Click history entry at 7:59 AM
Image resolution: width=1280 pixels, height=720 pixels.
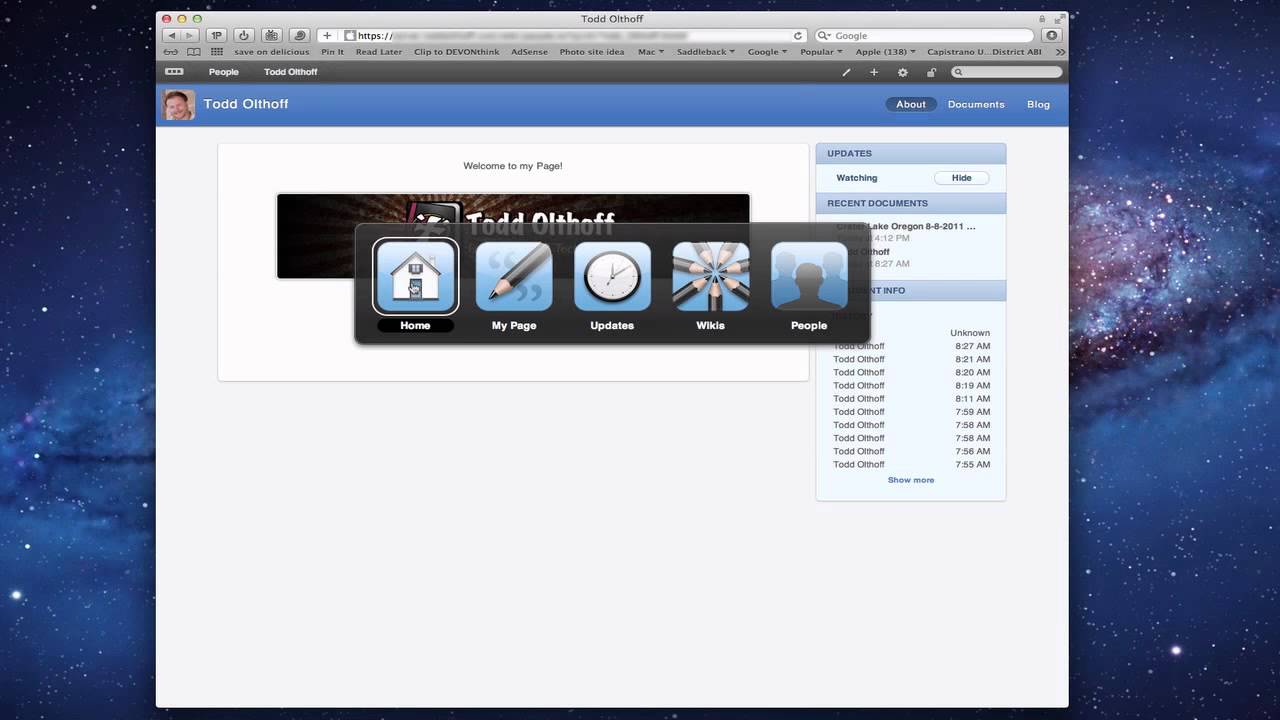pyautogui.click(x=911, y=411)
